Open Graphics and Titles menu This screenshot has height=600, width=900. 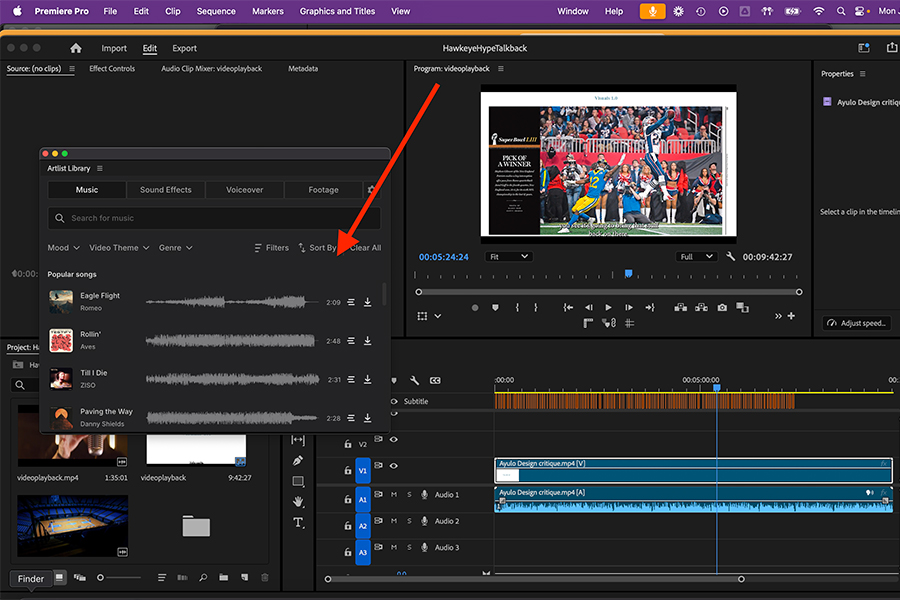pyautogui.click(x=337, y=11)
